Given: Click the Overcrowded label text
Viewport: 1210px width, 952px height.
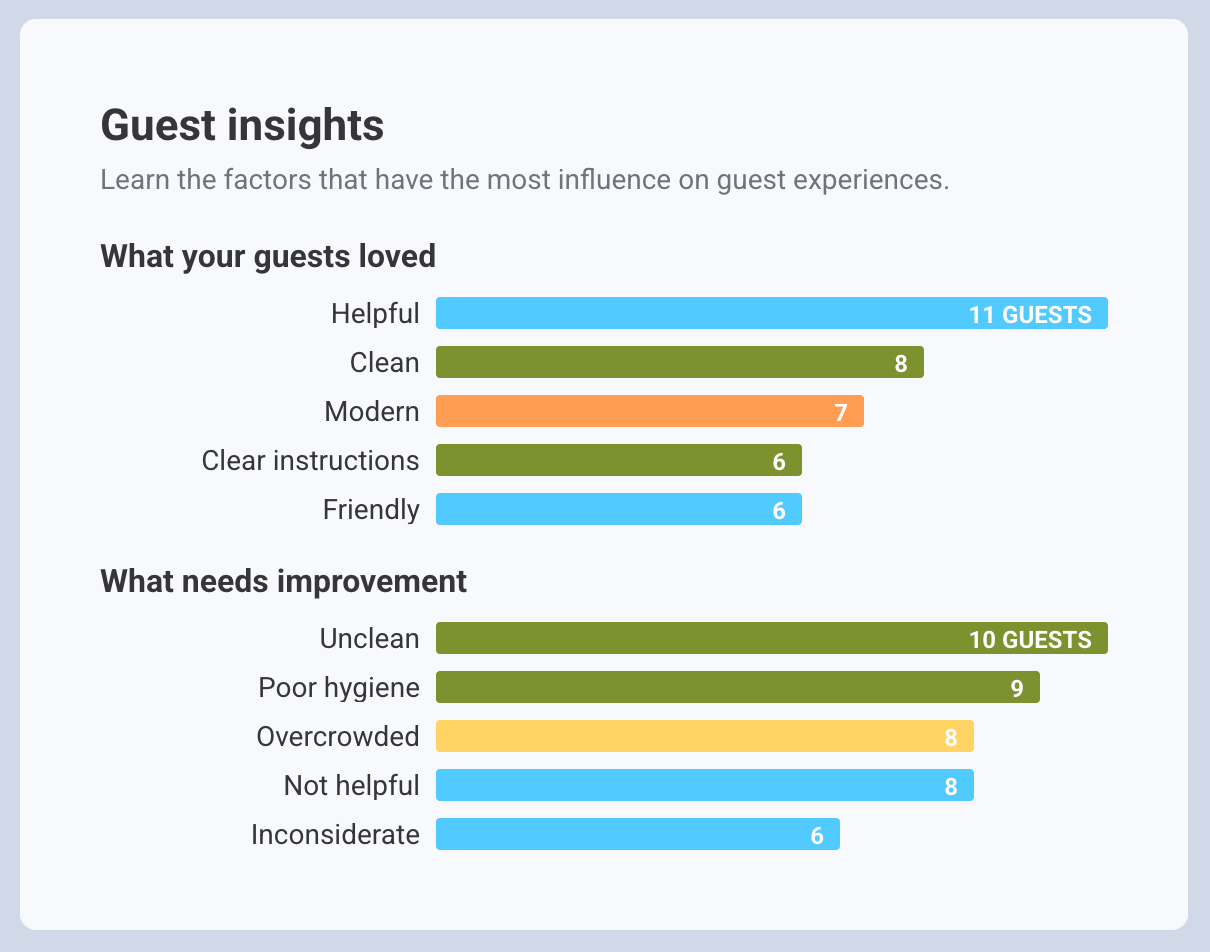Looking at the screenshot, I should (338, 737).
